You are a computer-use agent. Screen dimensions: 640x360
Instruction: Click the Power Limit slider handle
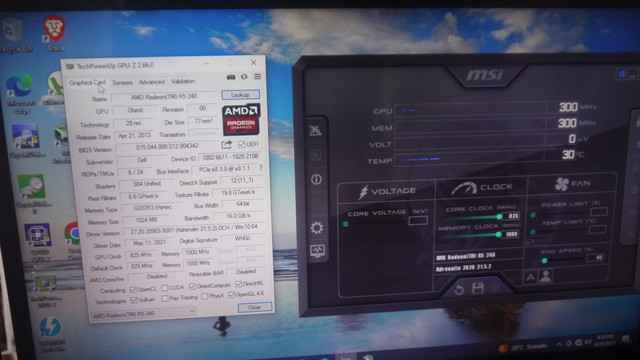[533, 215]
